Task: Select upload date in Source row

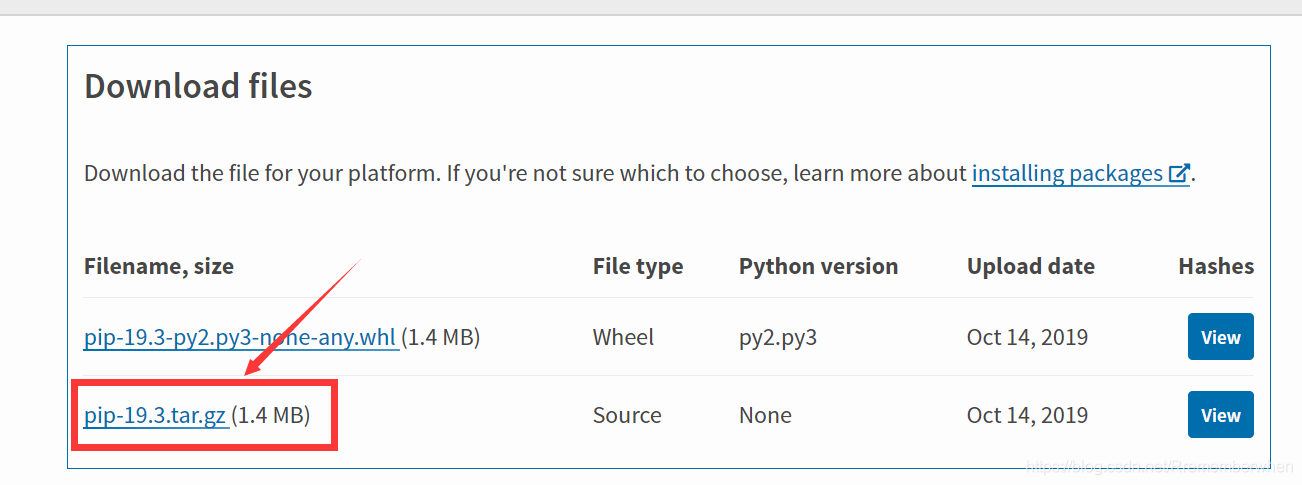Action: tap(1027, 415)
